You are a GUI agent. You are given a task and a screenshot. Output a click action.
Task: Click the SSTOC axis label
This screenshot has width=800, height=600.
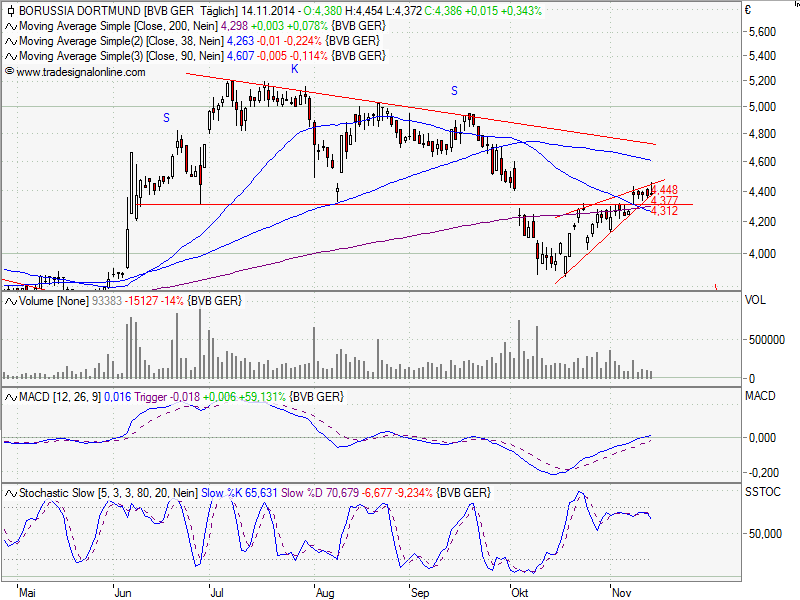click(x=763, y=492)
